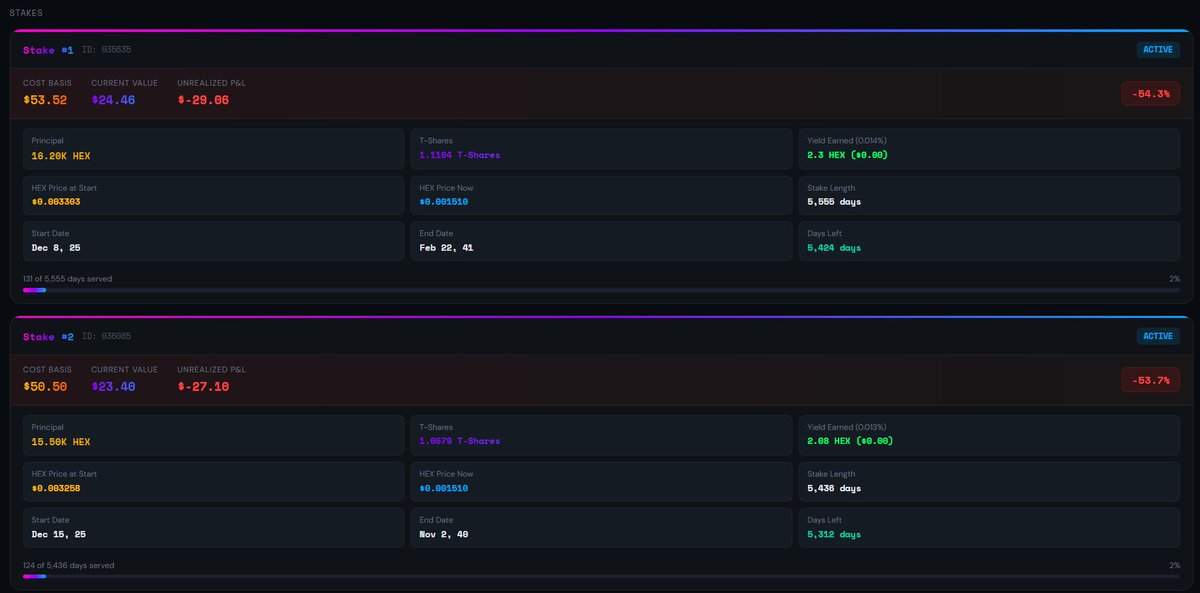Viewport: 1200px width, 593px height.
Task: Click the $53.52 cost basis value
Action: (x=45, y=100)
